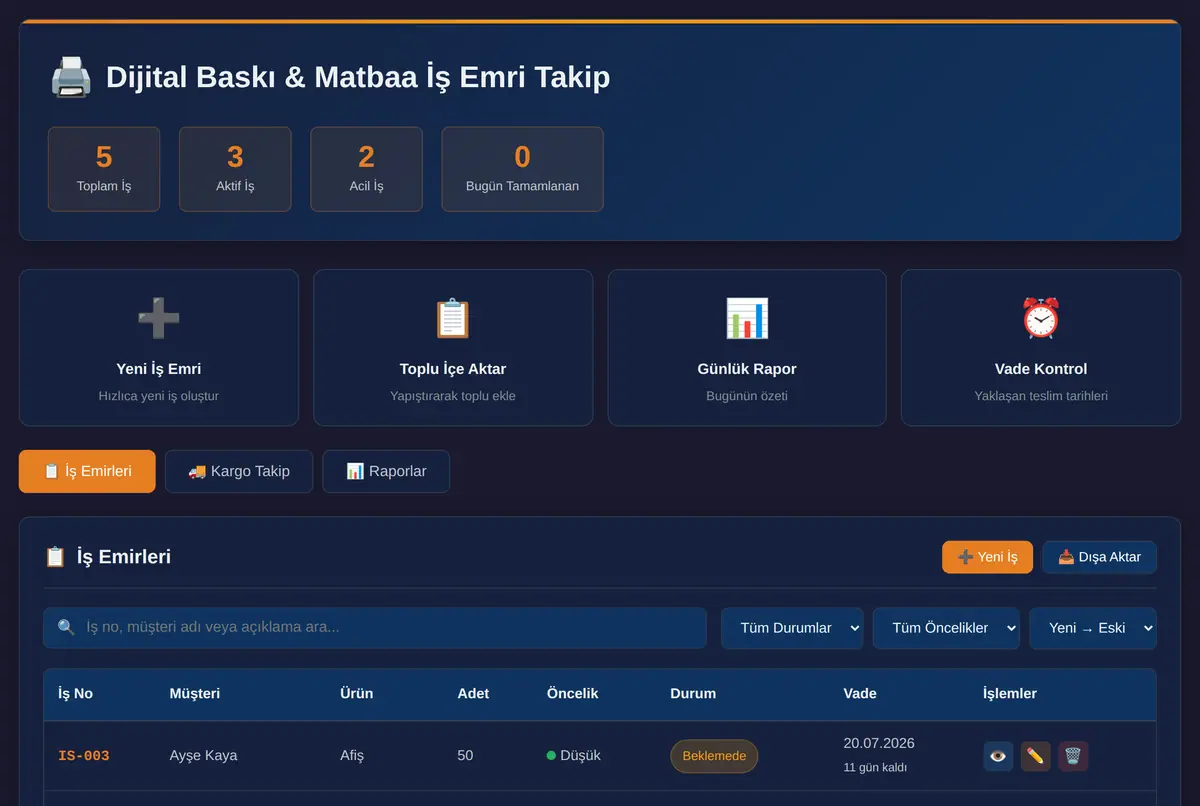
Task: Delete job IS-003 with the trash icon
Action: point(1073,756)
